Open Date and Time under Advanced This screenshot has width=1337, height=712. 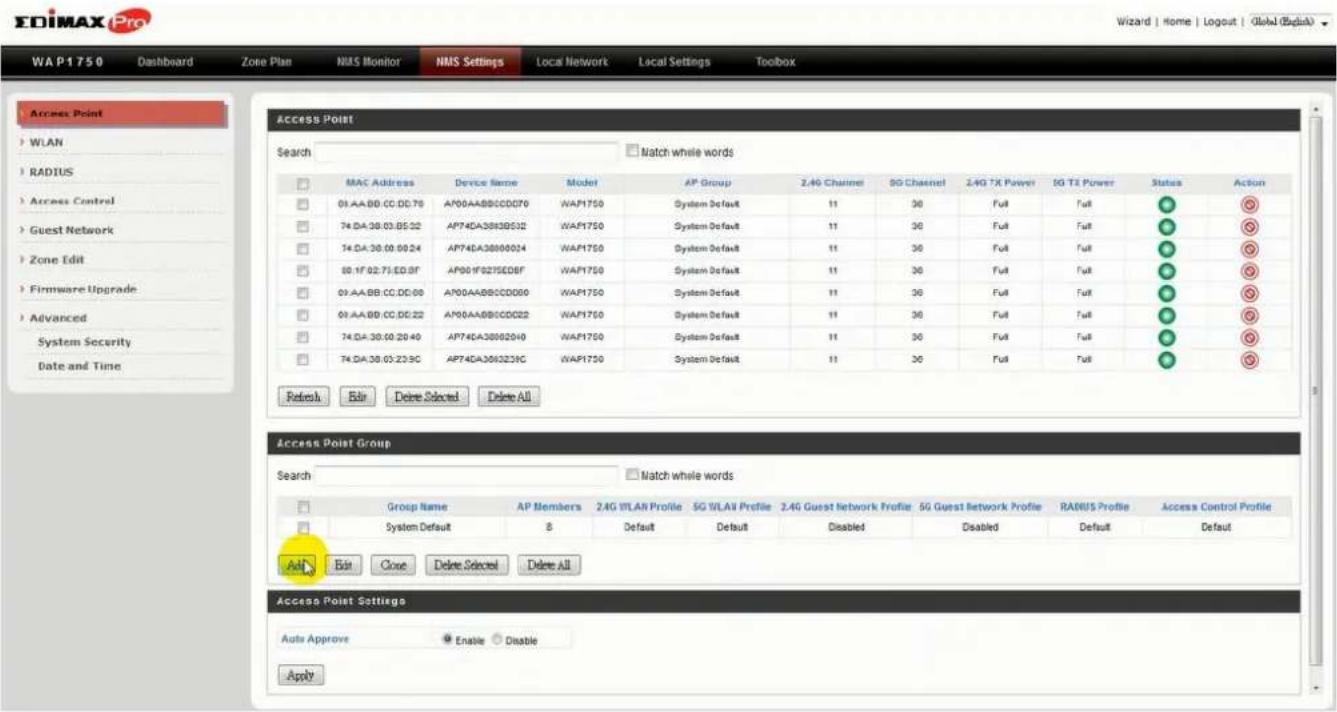click(79, 366)
